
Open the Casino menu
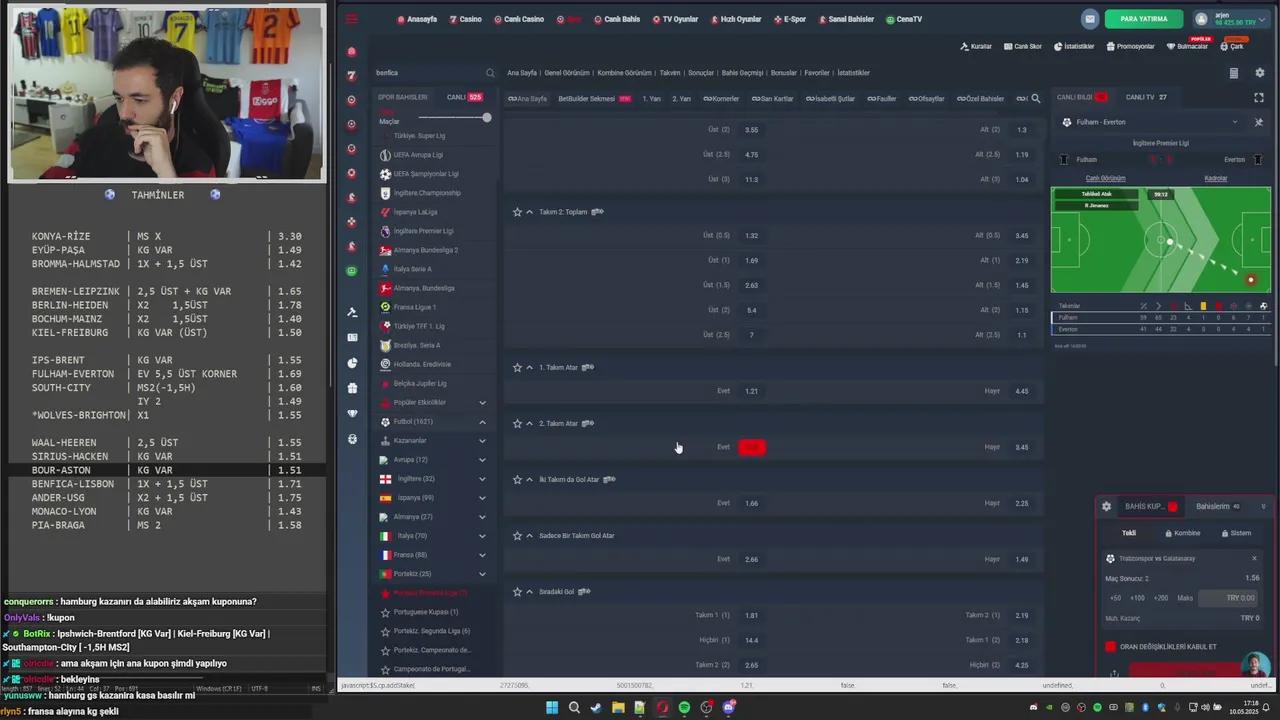pos(465,19)
